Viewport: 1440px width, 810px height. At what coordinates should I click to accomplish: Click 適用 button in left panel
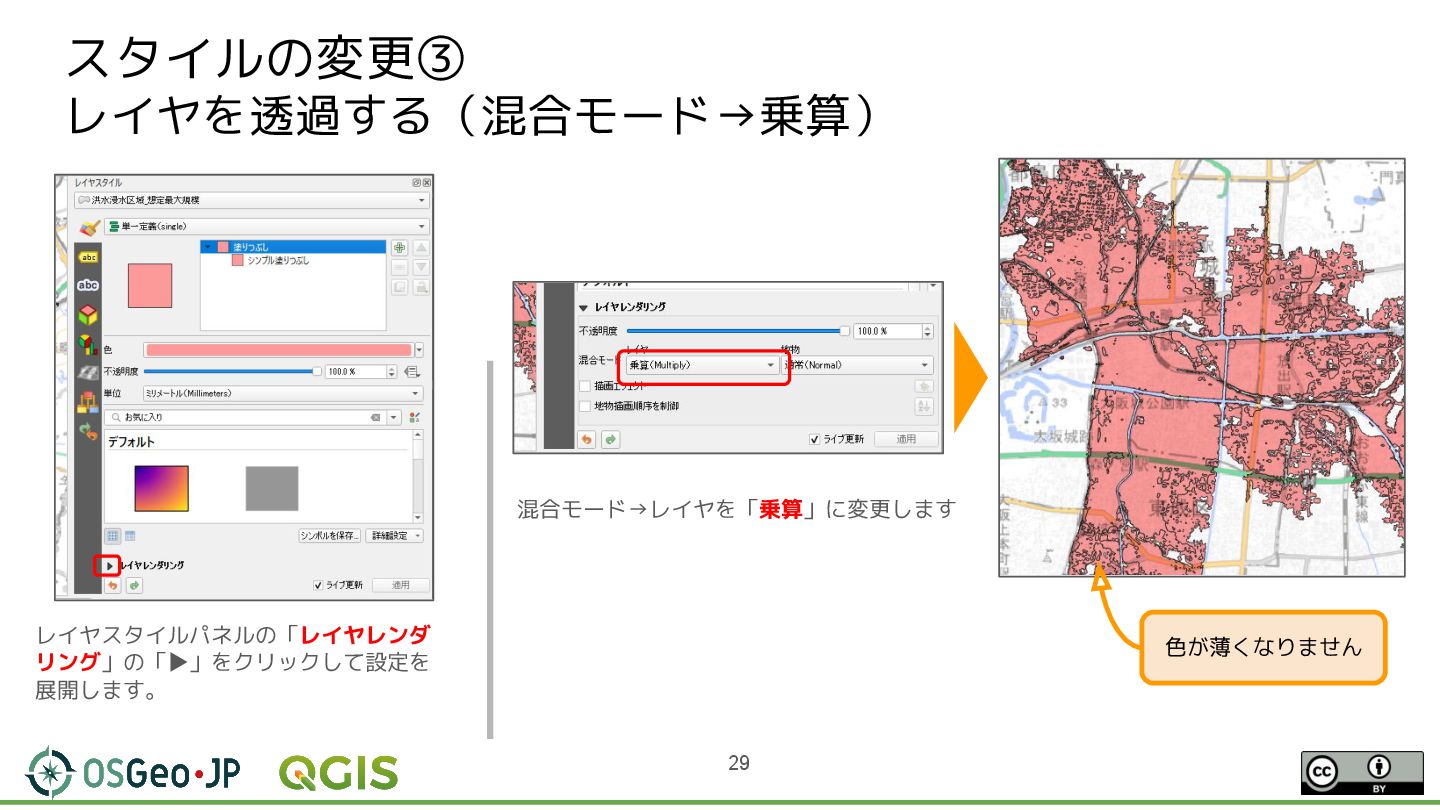401,586
